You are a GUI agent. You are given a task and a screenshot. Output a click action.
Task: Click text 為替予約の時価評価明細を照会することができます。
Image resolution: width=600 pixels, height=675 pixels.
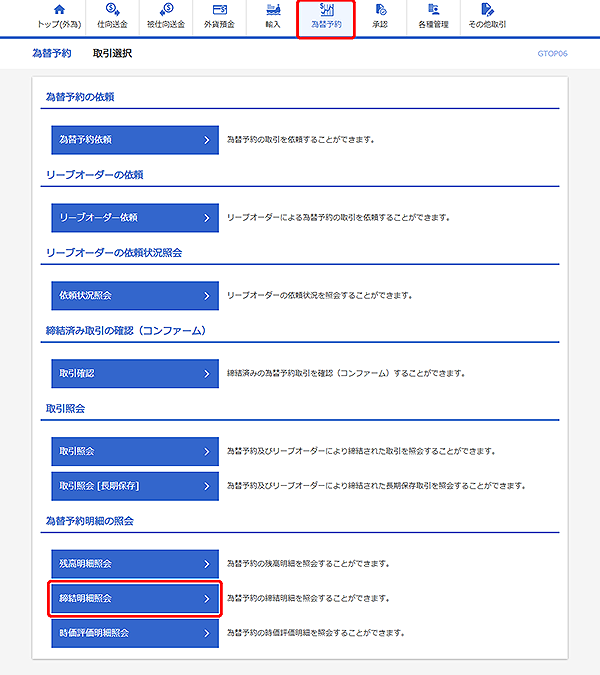click(x=316, y=633)
